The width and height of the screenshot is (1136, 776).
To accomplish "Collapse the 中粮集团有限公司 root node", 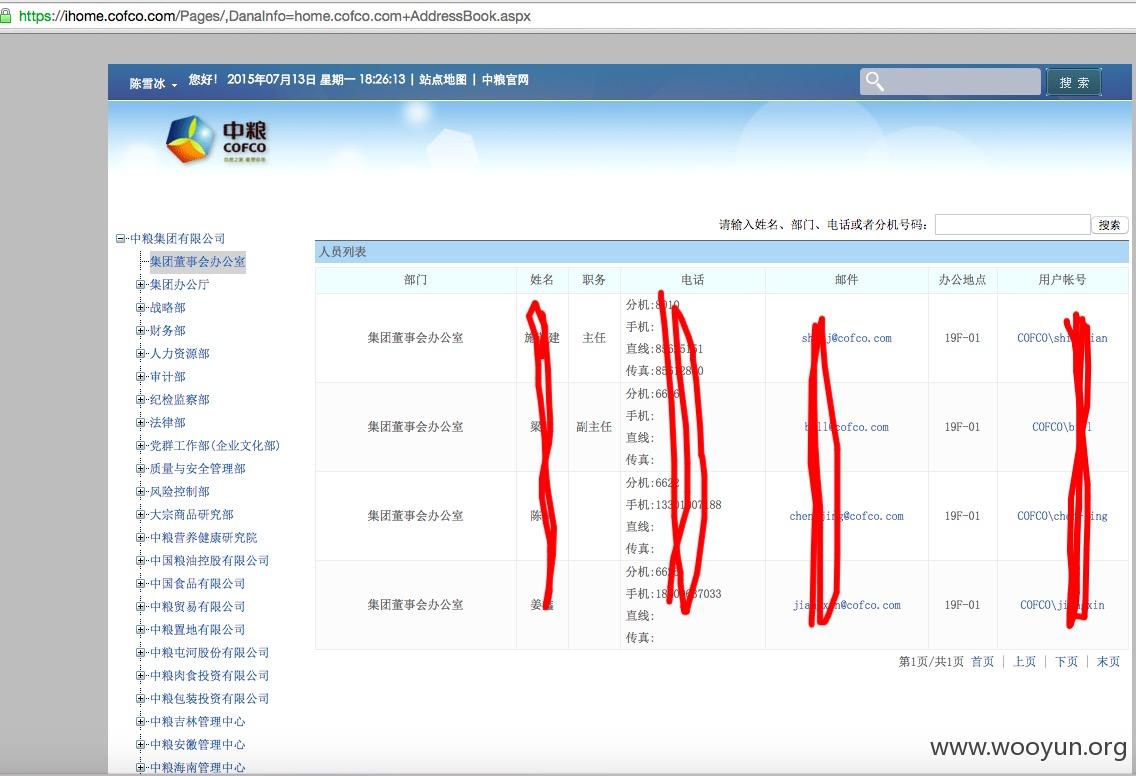I will click(120, 238).
